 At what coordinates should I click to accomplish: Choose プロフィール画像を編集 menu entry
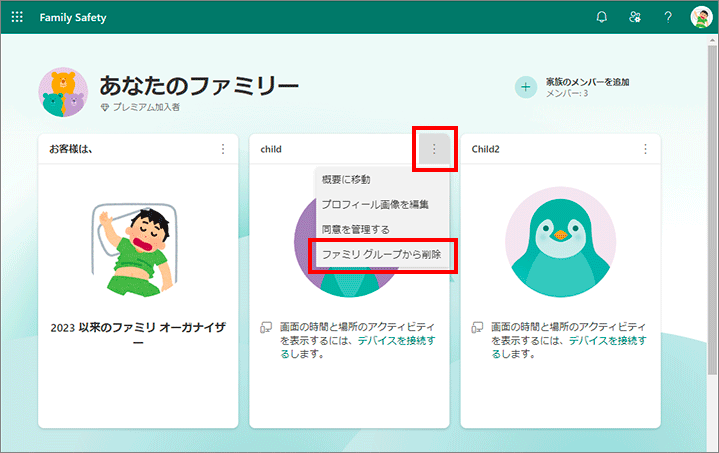[x=375, y=204]
